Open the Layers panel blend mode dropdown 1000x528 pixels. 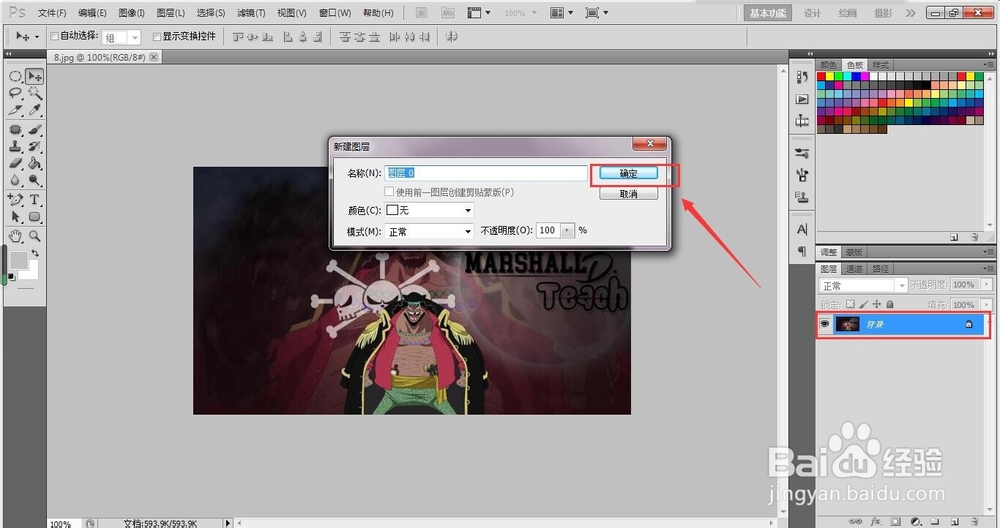863,285
